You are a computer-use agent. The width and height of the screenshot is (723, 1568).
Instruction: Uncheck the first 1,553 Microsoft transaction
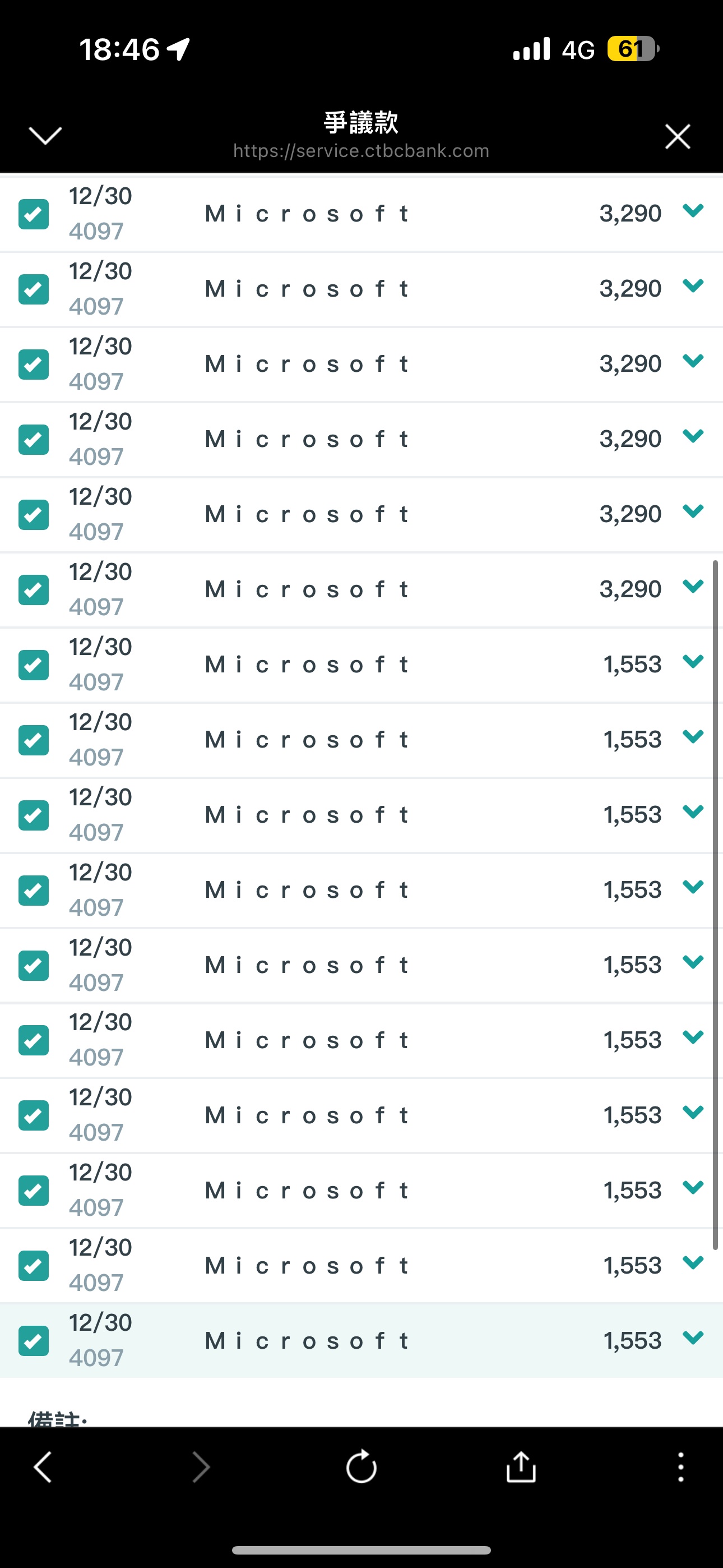(x=34, y=665)
